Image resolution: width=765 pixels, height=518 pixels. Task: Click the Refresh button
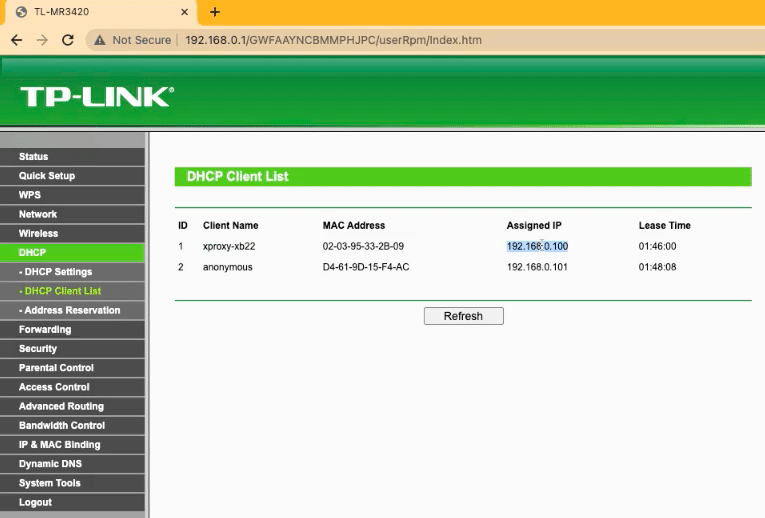click(x=463, y=316)
